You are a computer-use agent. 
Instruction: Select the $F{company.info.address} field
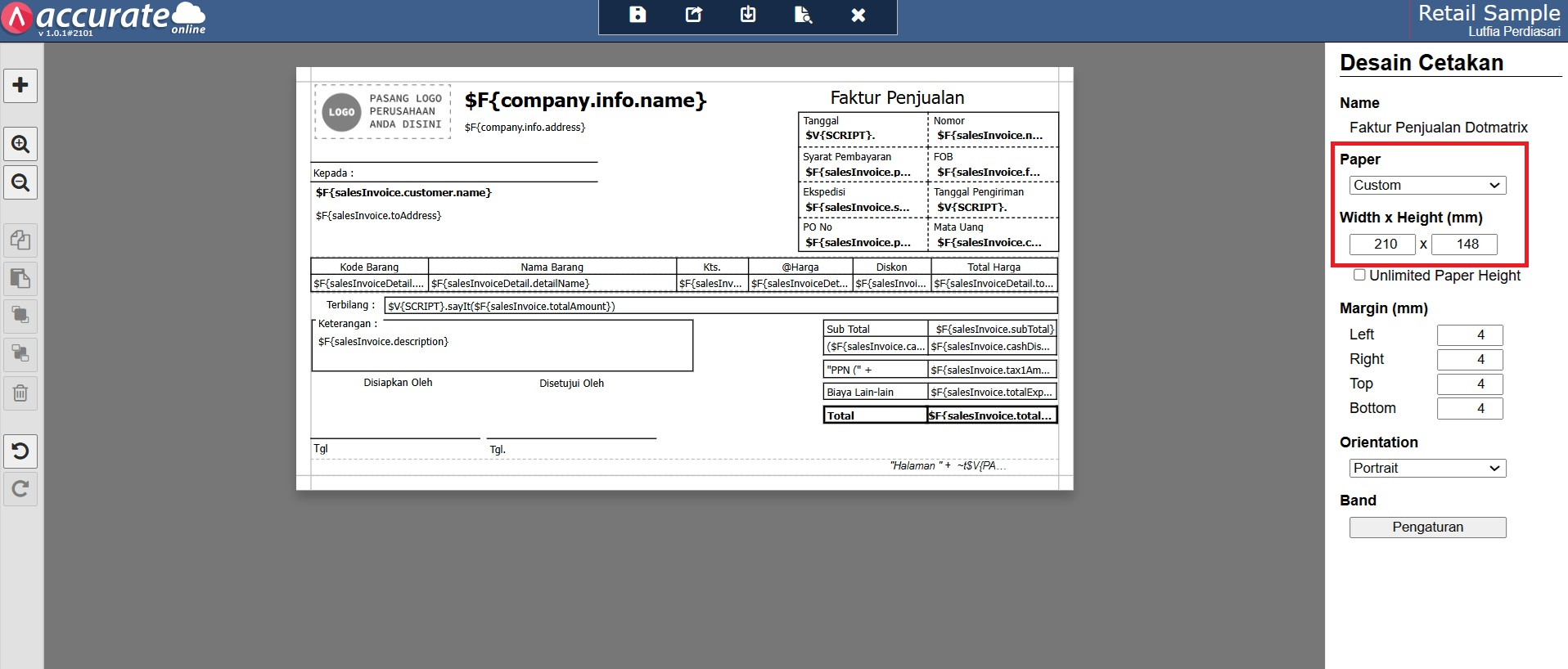pyautogui.click(x=525, y=128)
